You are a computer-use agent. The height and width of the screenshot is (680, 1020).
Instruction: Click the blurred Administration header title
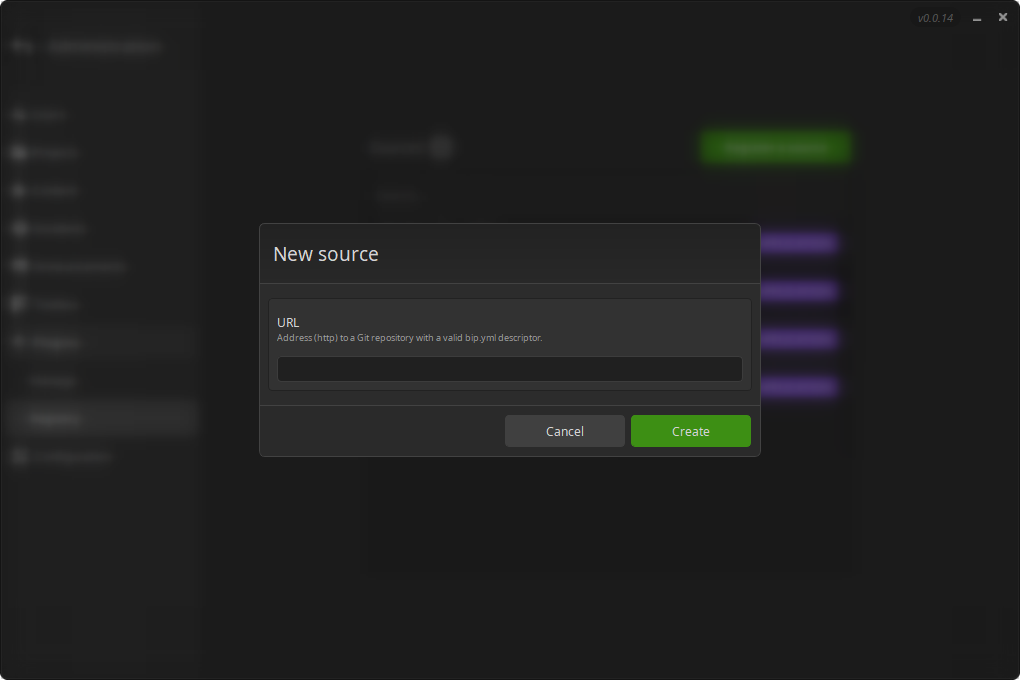[x=103, y=47]
